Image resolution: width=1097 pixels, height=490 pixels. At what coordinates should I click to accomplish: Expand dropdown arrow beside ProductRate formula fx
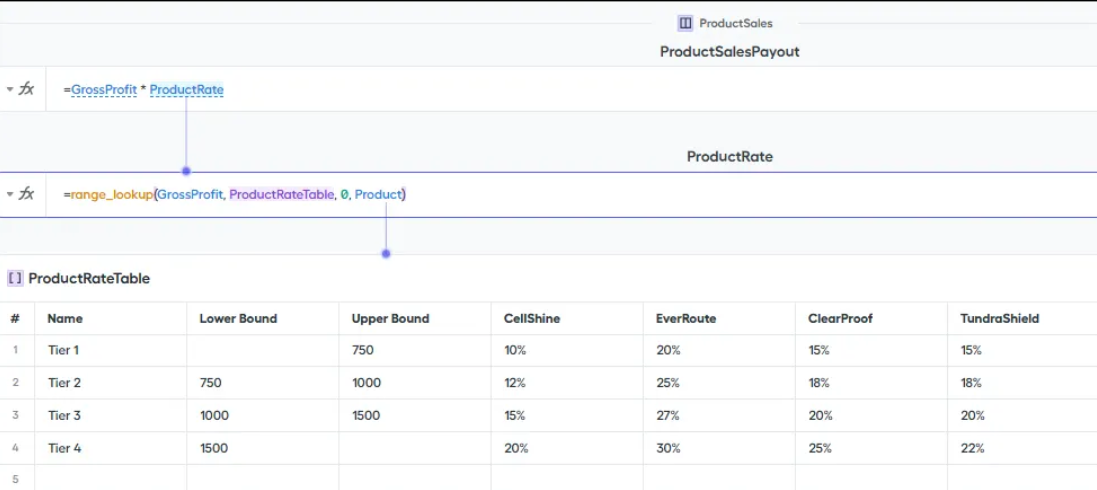(10, 195)
